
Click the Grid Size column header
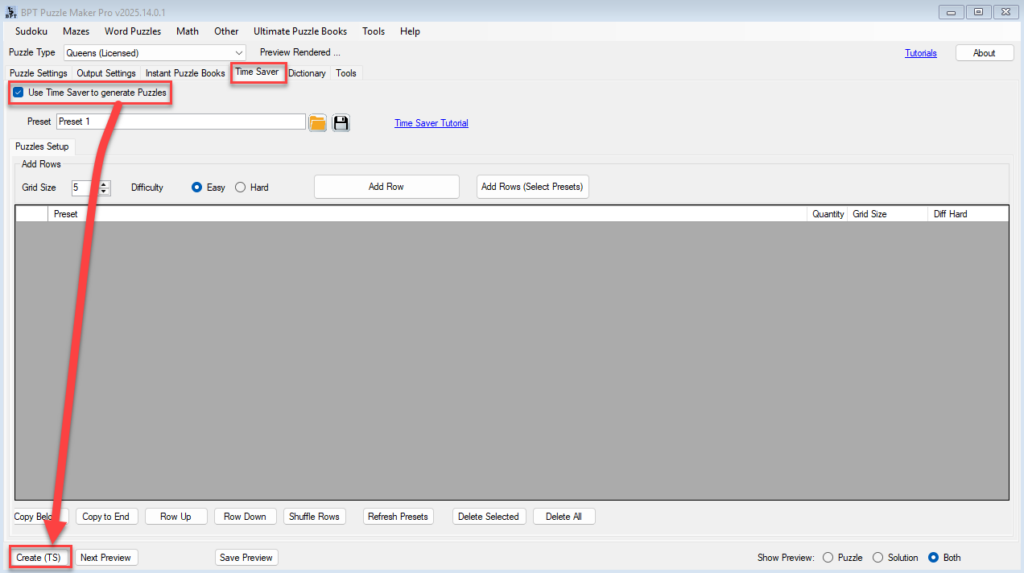888,214
